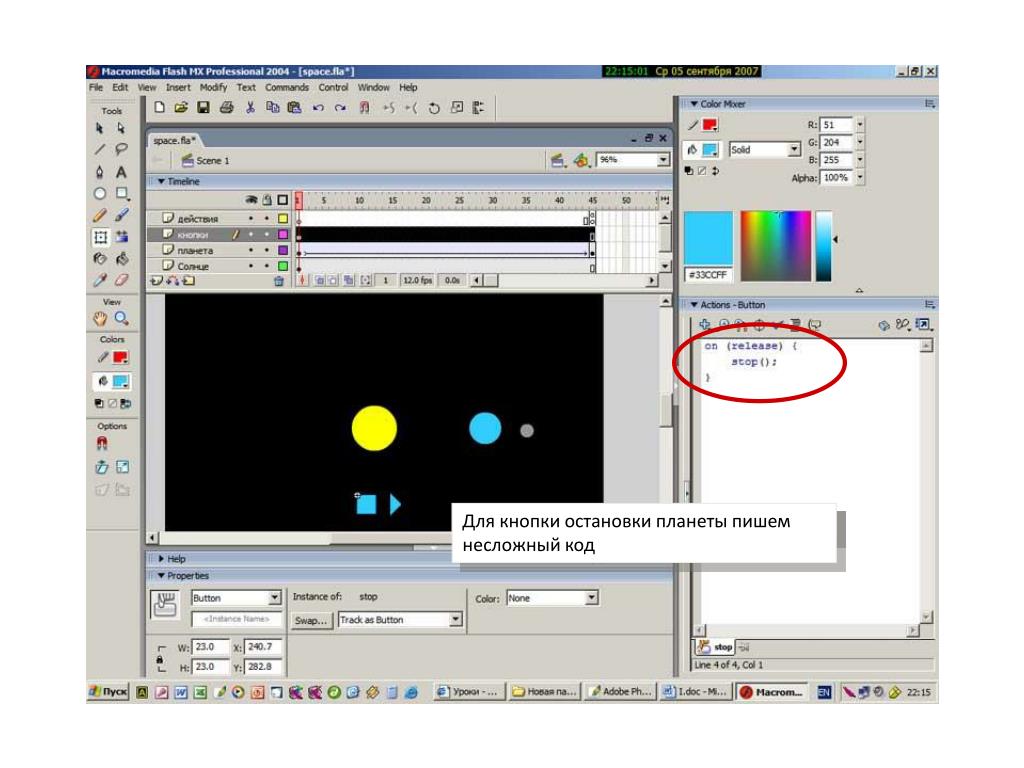Toggle the Onion Skin button
Screen dimensions: 1024x768
pyautogui.click(x=319, y=280)
